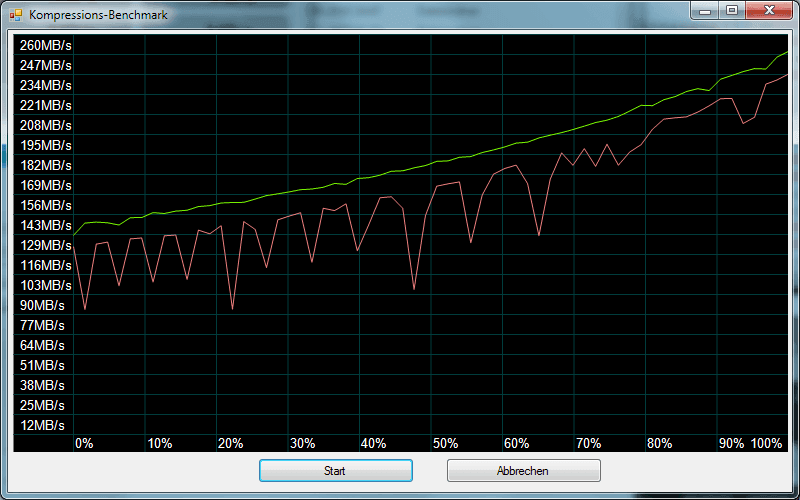Click the 50% axis label
800x500 pixels.
(445, 444)
